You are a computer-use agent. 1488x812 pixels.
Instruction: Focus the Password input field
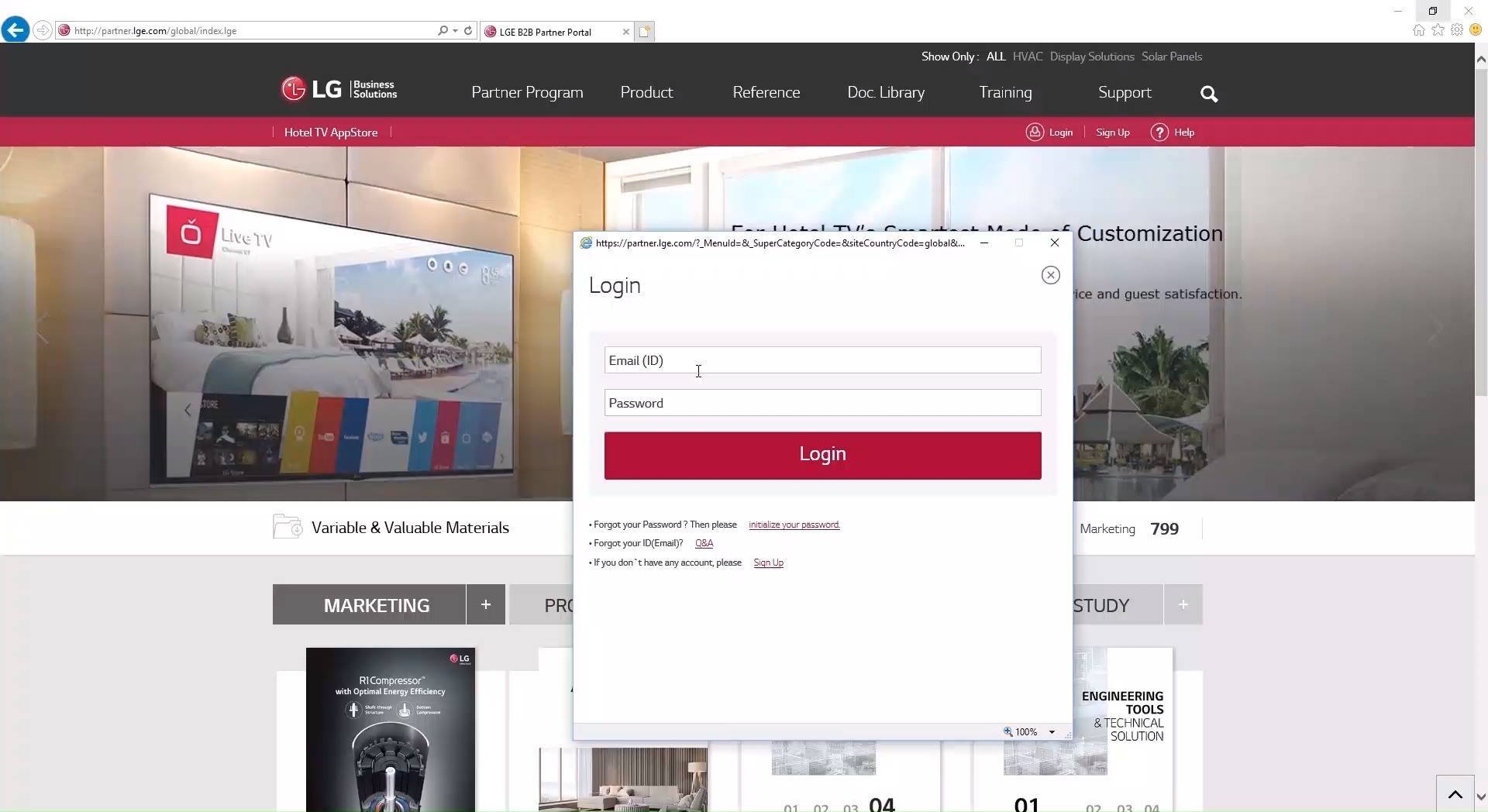click(822, 403)
